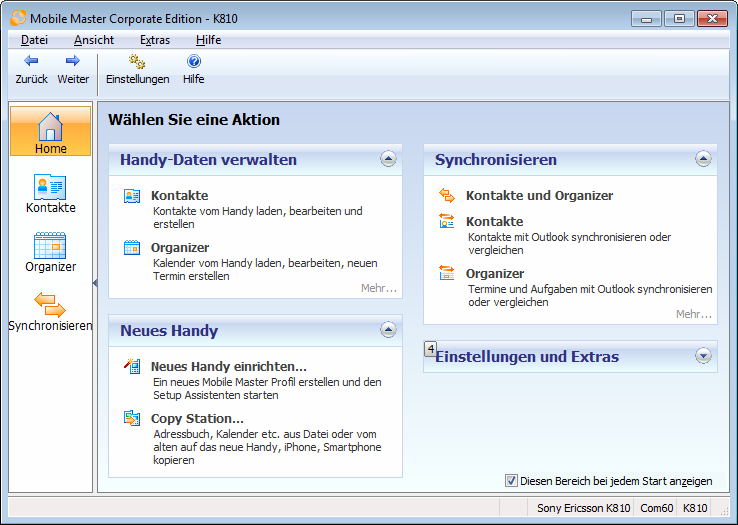Click 'Neues Handy einrichten...' link

coord(228,367)
